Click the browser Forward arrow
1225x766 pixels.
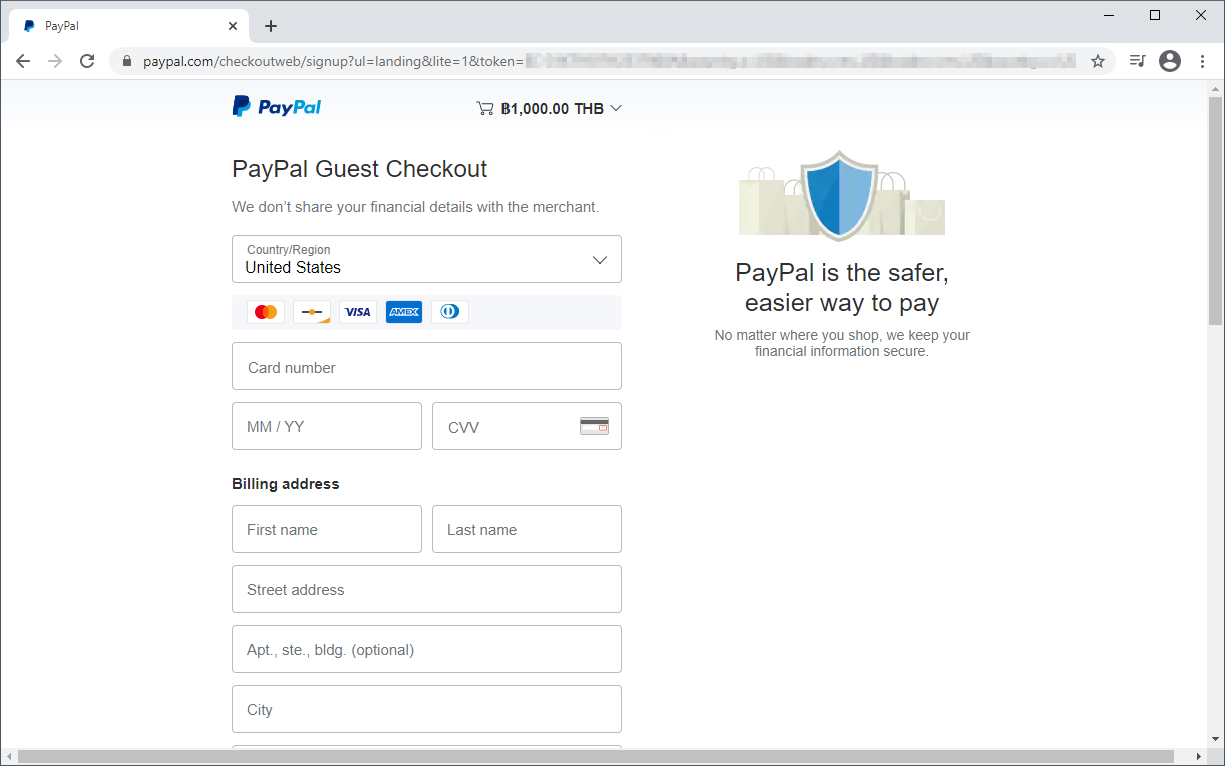click(x=55, y=61)
